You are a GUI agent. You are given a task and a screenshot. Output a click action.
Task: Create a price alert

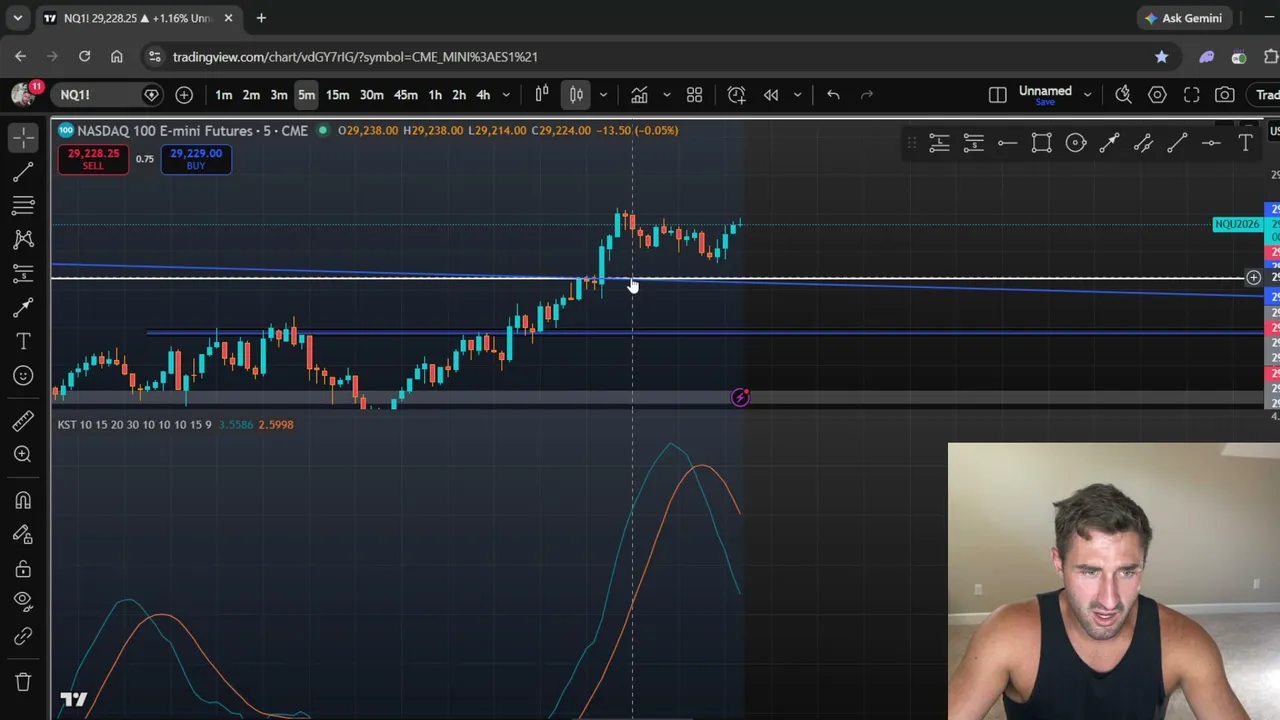click(736, 95)
